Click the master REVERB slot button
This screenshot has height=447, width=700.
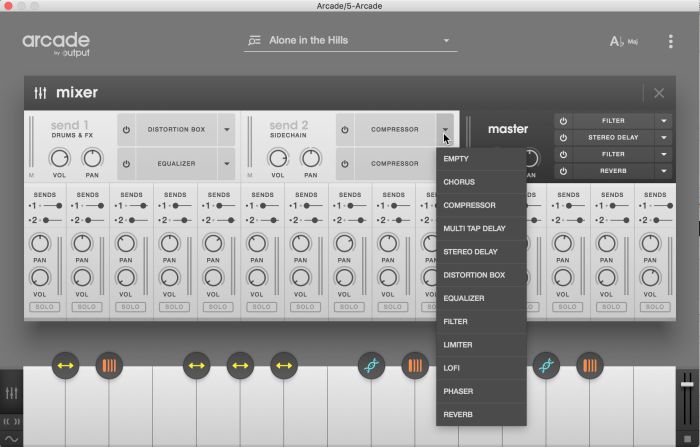(x=613, y=171)
